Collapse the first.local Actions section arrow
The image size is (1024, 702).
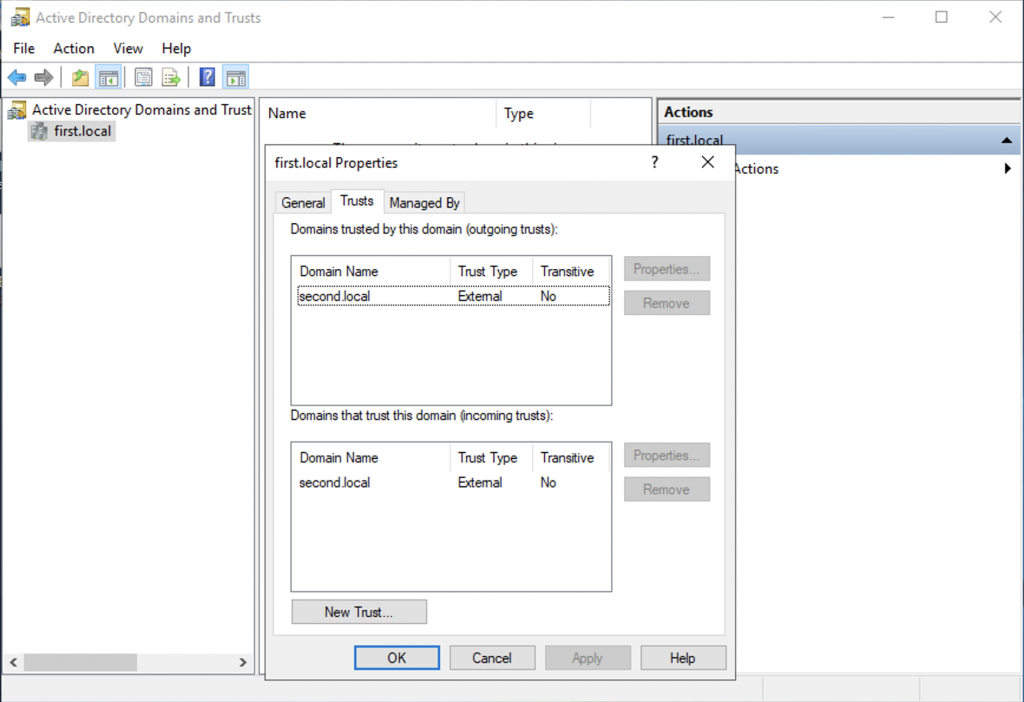pyautogui.click(x=1006, y=140)
